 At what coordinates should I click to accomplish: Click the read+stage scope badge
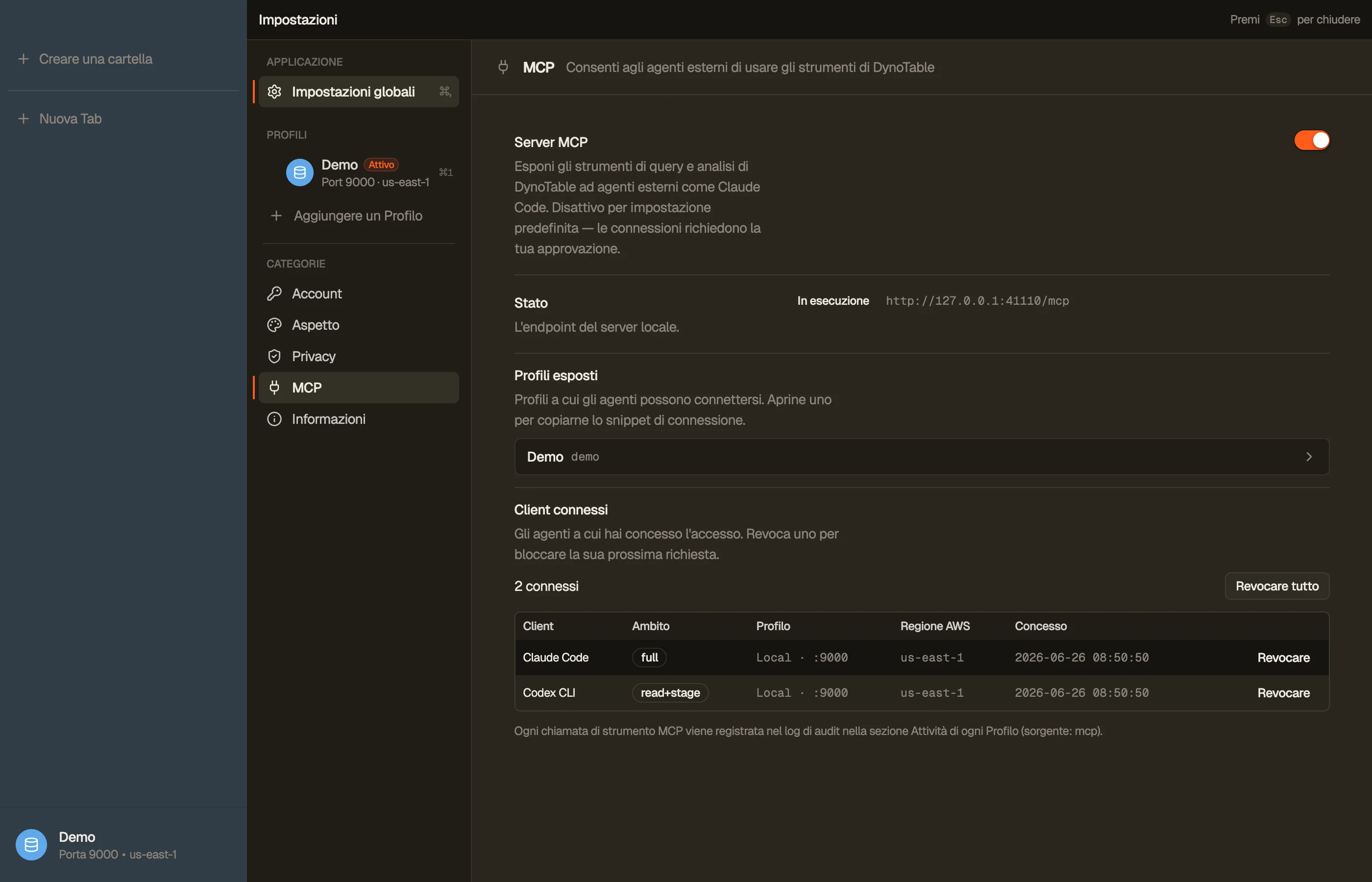point(670,693)
